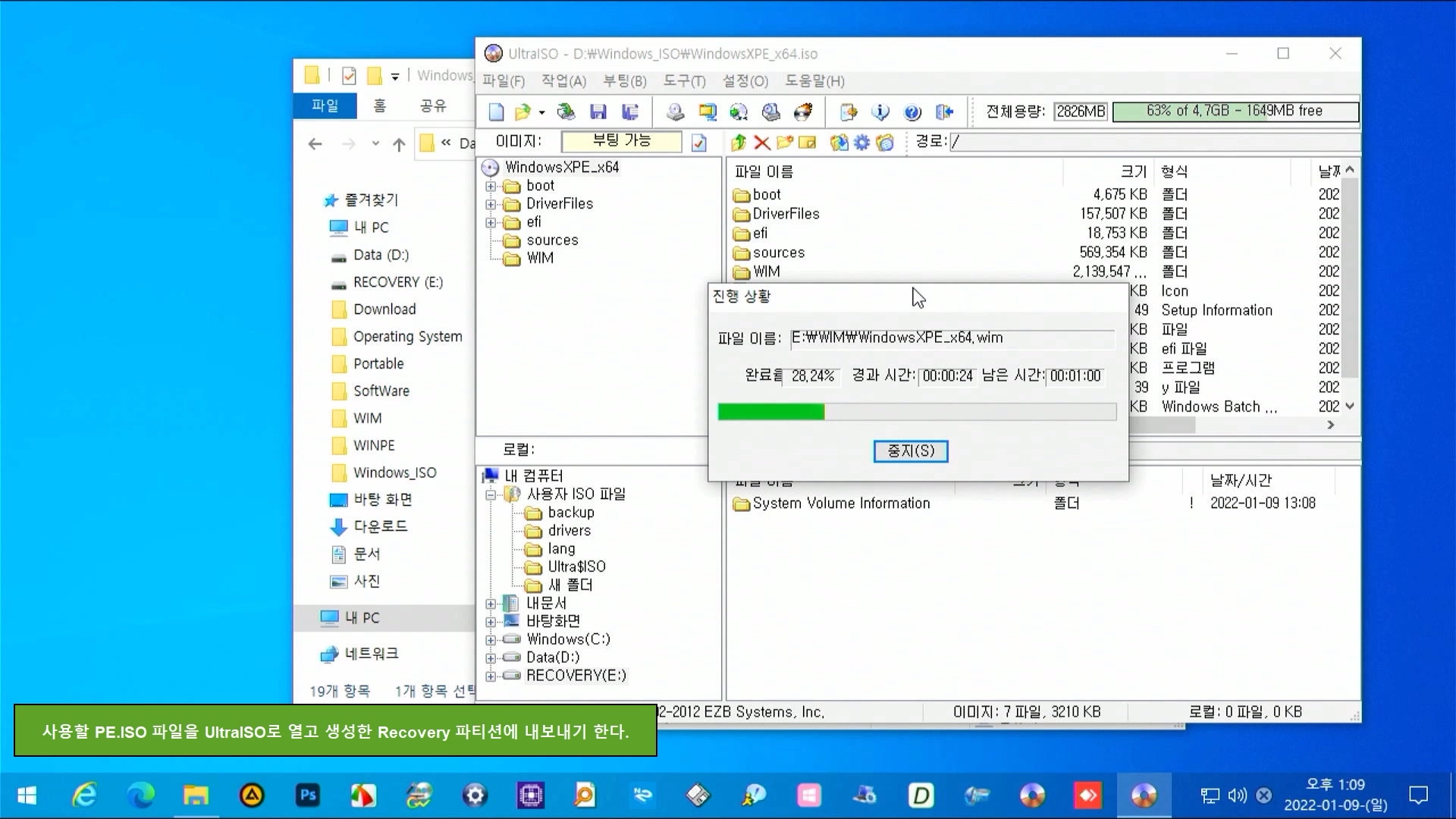1456x819 pixels.
Task: Click the Help question mark icon
Action: [912, 112]
